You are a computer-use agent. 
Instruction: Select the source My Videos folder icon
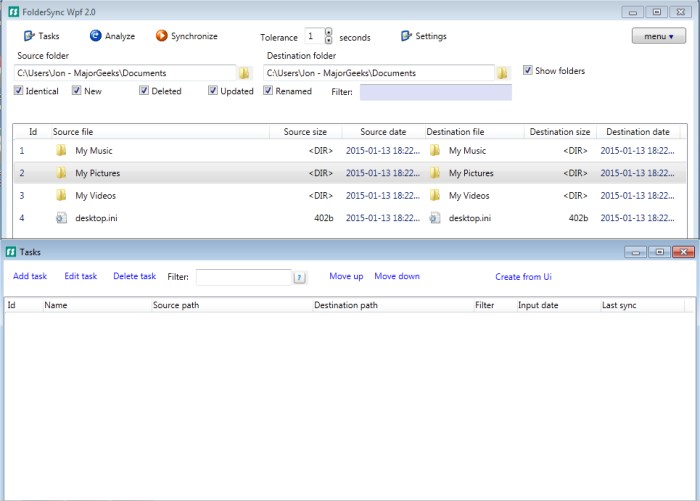click(x=61, y=195)
